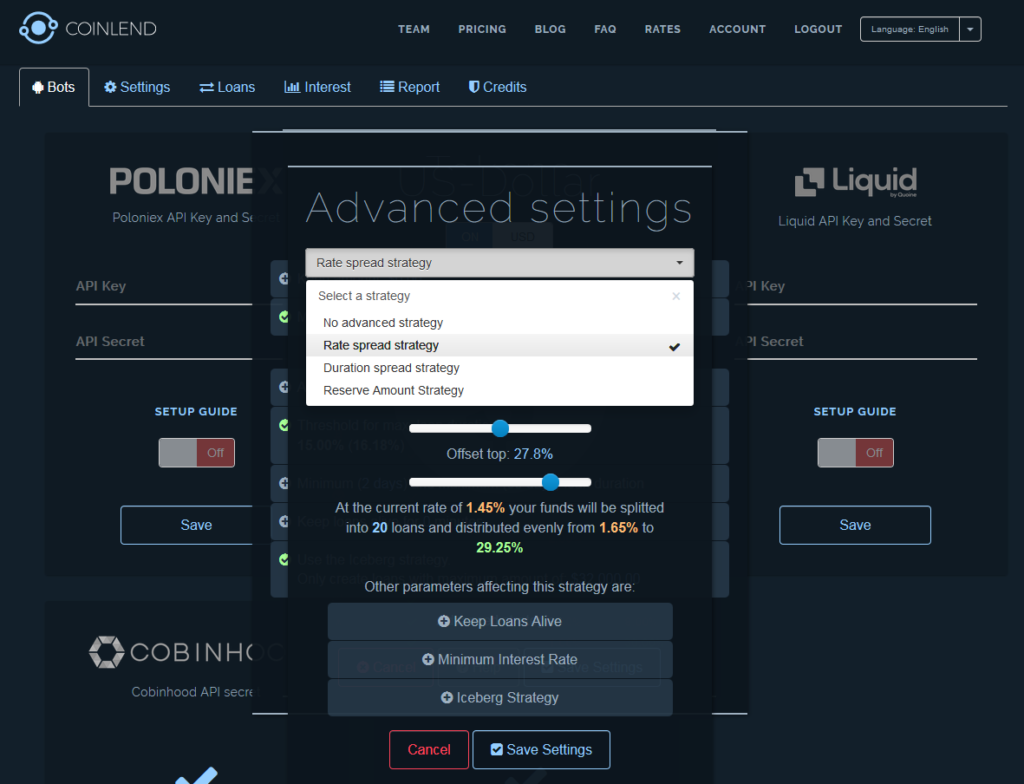Open the Credits tab
The width and height of the screenshot is (1024, 784).
click(498, 87)
